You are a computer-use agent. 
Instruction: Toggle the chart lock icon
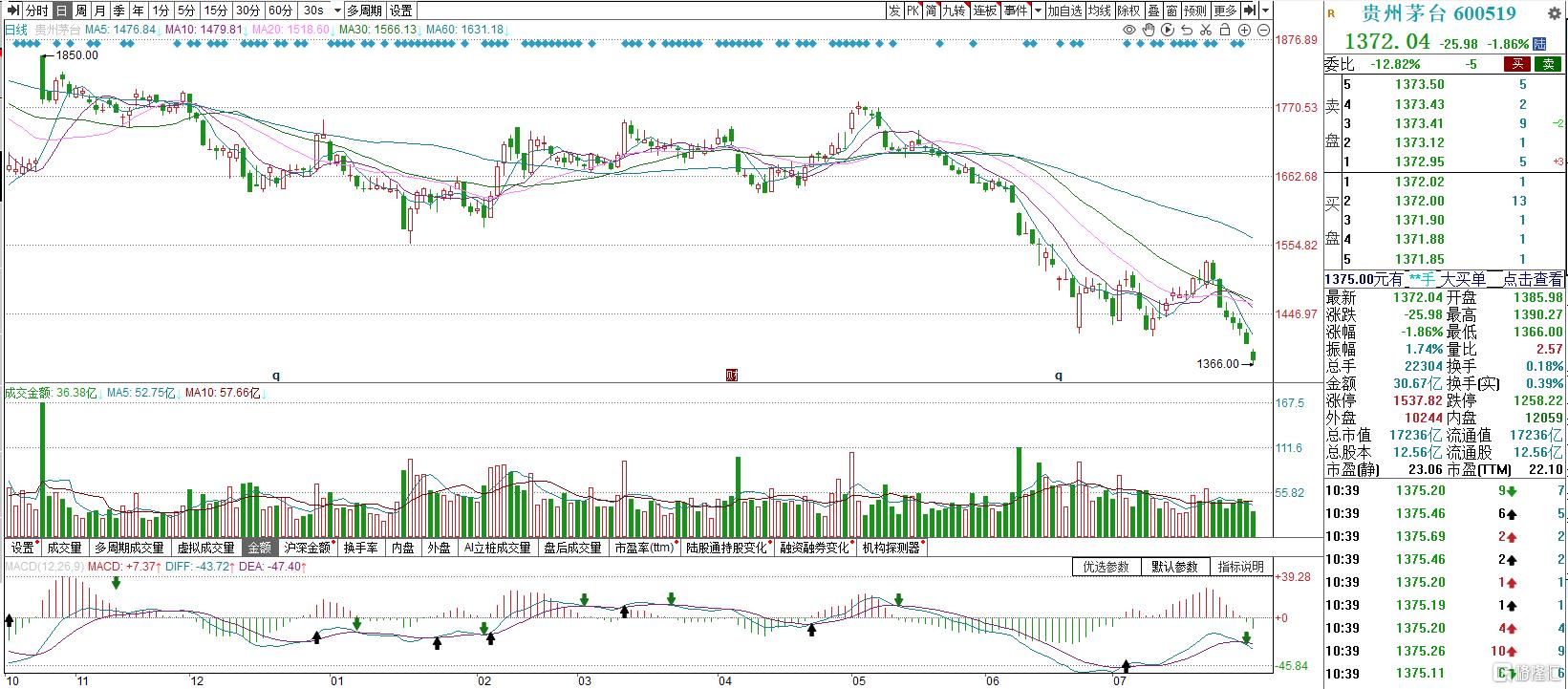[x=1225, y=30]
